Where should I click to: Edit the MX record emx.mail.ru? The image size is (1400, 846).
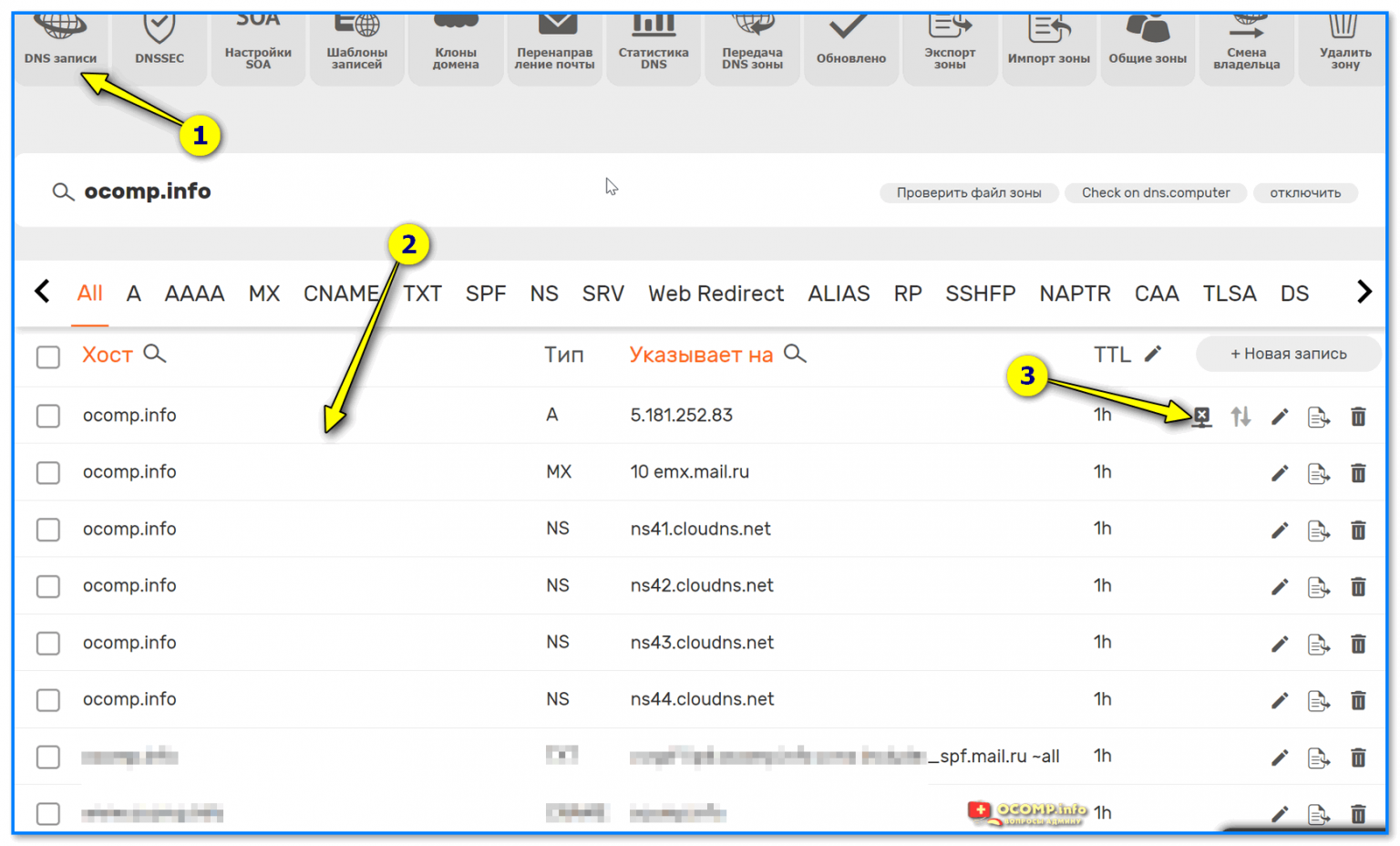coord(1280,473)
